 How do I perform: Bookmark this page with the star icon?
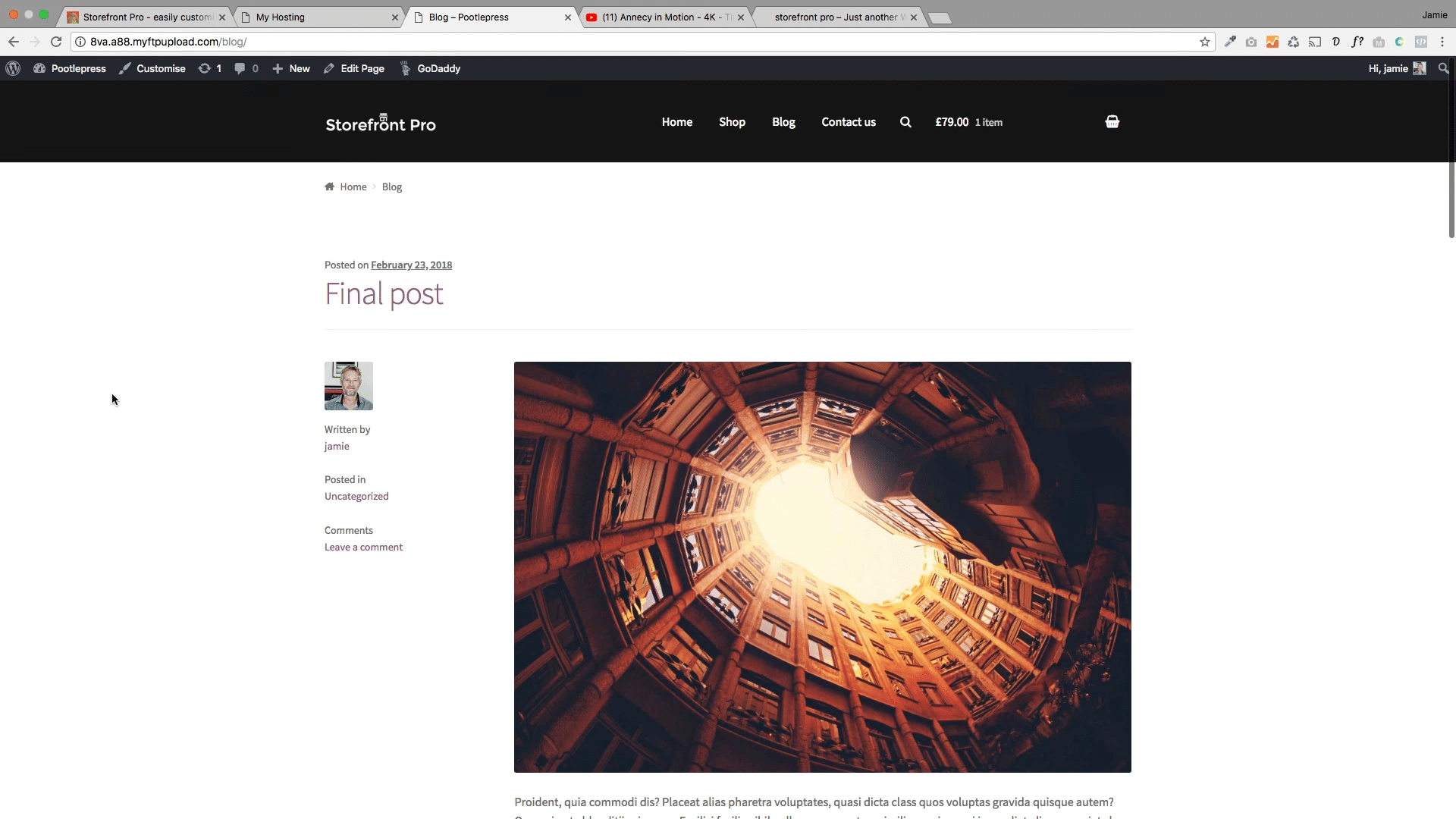tap(1205, 42)
